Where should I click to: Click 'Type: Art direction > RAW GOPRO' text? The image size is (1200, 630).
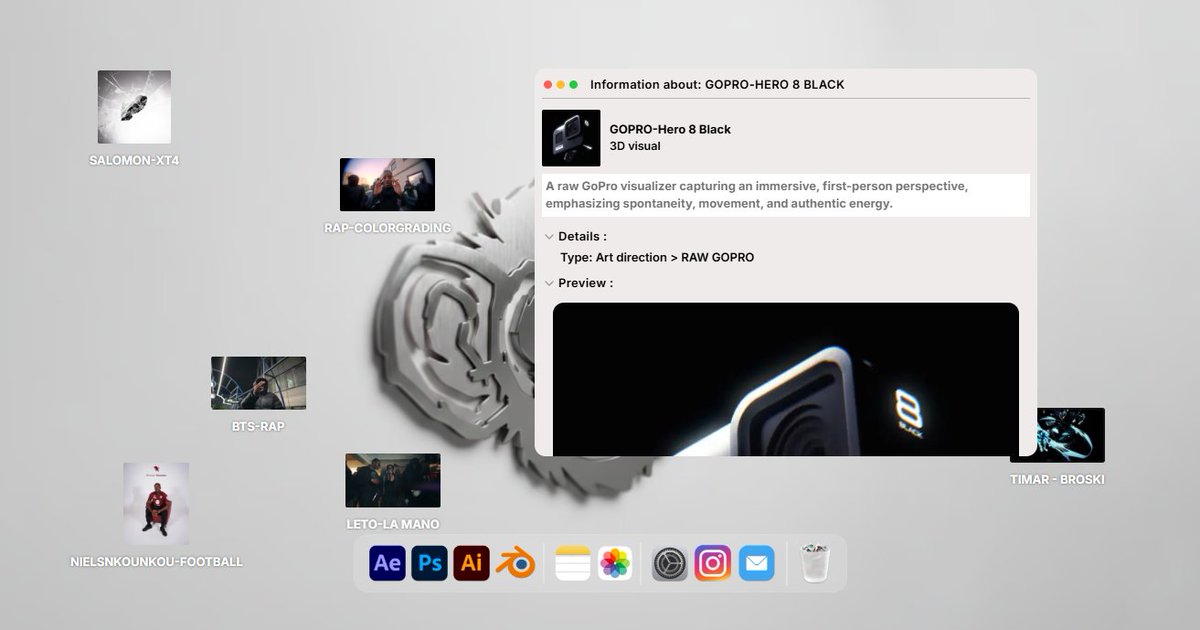[x=657, y=257]
